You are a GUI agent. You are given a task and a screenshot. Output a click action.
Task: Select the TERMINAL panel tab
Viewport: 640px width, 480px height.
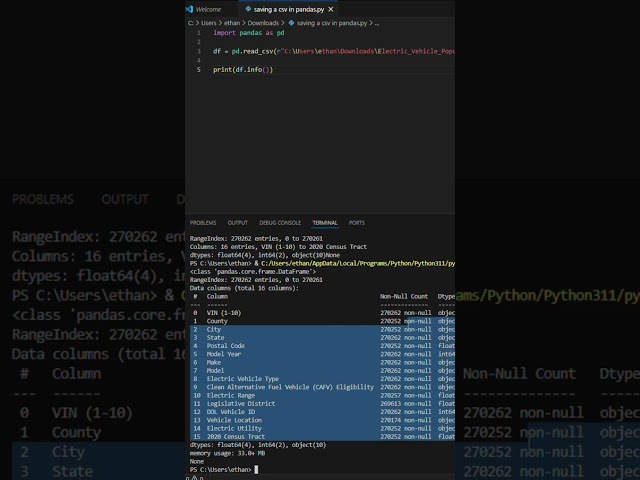click(325, 223)
